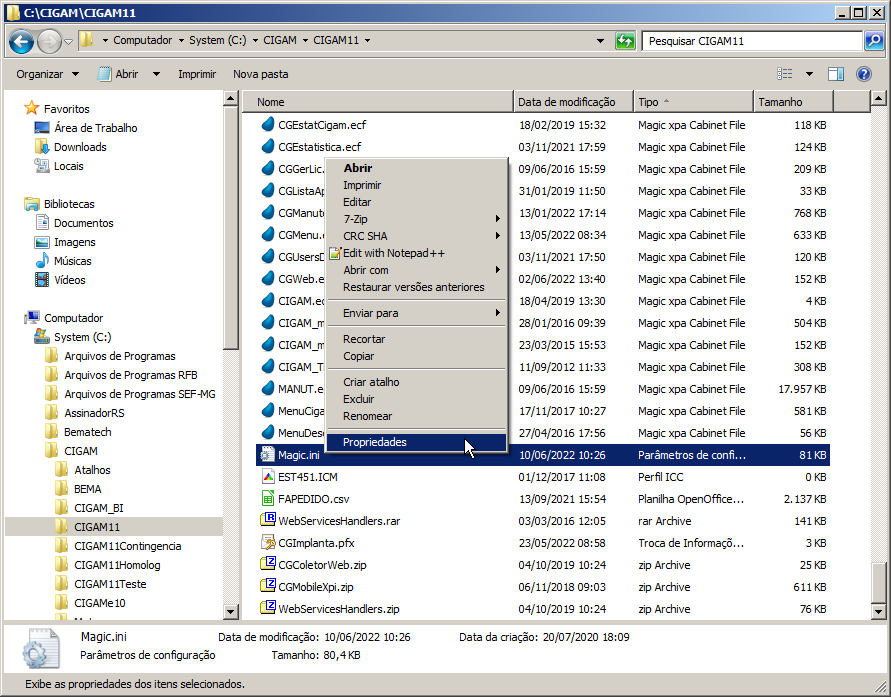Sort by Data de modificação column header

click(573, 102)
